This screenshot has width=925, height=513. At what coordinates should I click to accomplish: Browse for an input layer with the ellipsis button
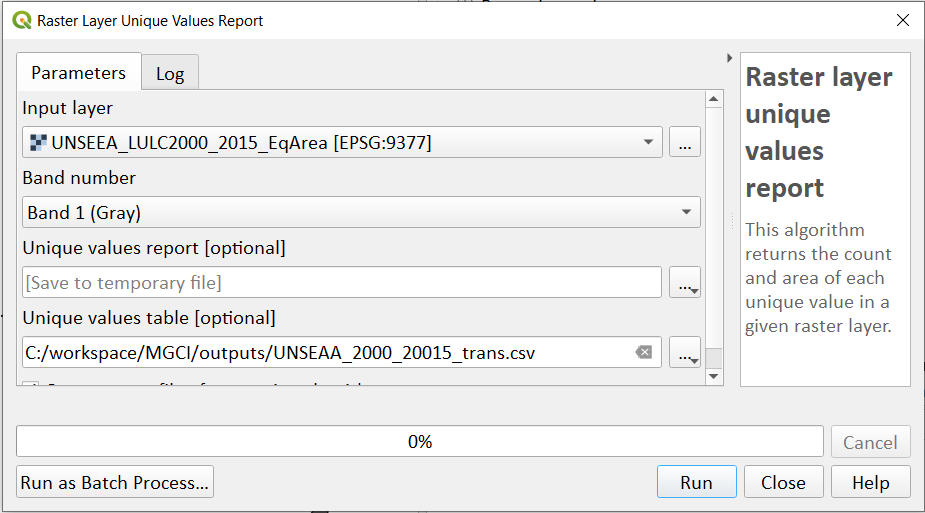[x=685, y=142]
